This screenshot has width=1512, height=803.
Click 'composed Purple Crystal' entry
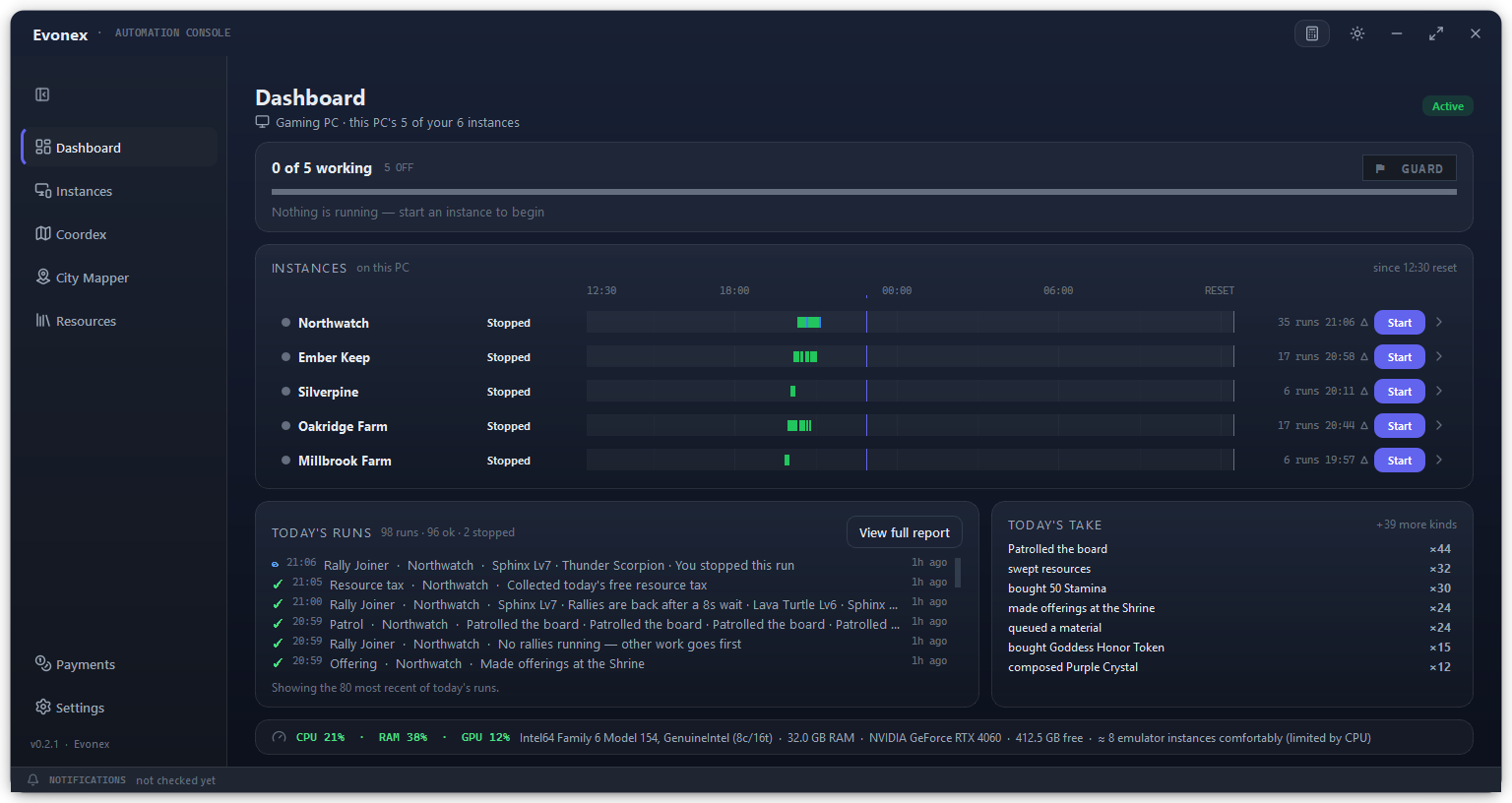pos(1073,667)
